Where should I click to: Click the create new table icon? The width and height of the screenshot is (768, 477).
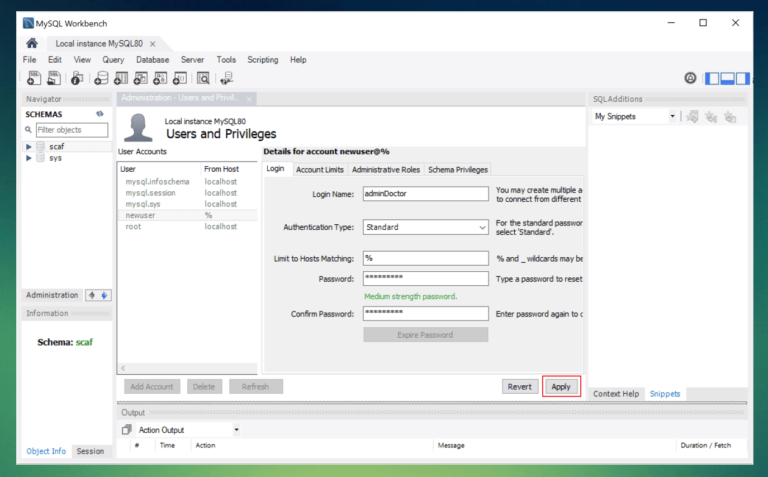120,78
